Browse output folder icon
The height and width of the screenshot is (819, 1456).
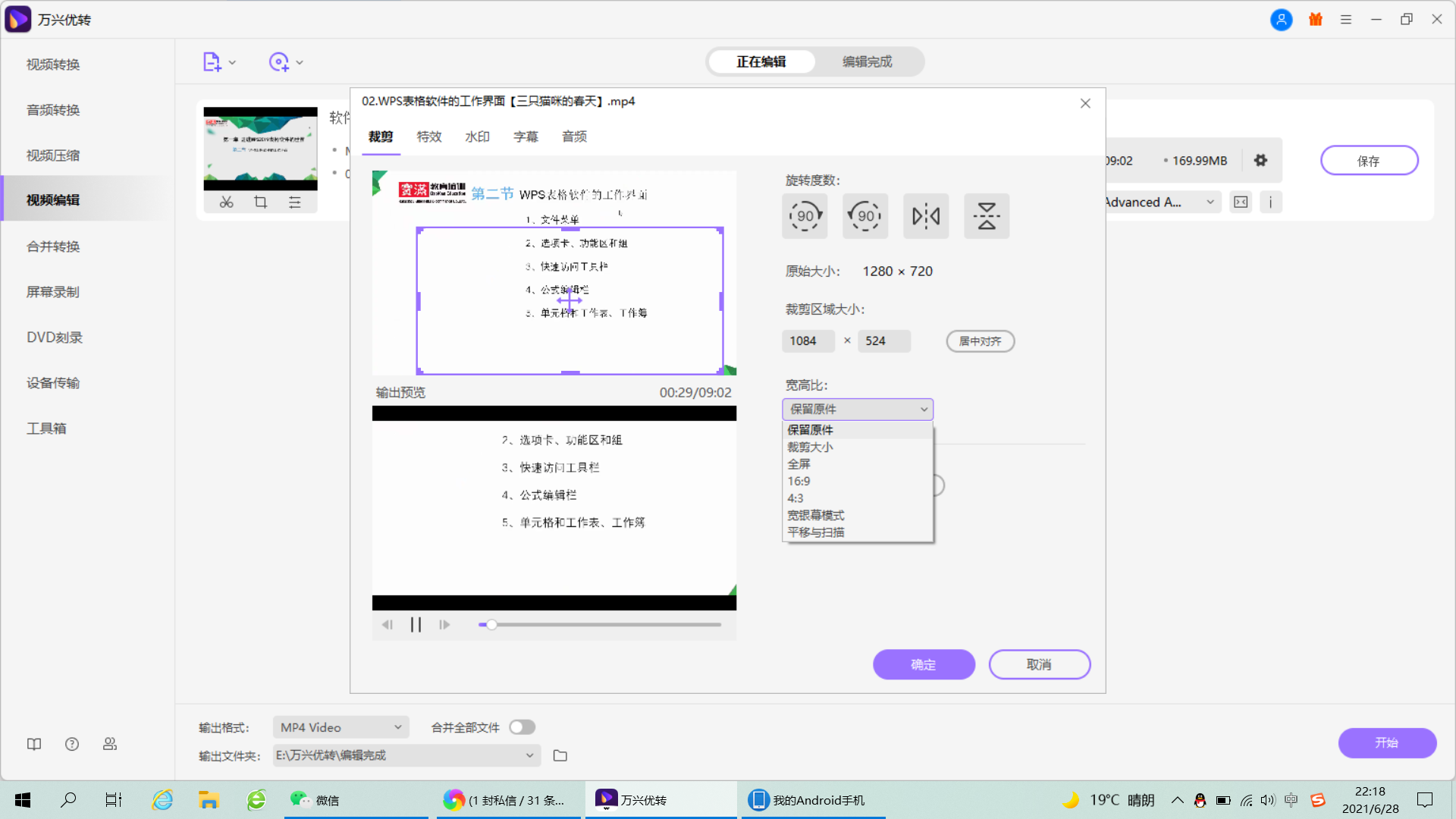[x=560, y=755]
